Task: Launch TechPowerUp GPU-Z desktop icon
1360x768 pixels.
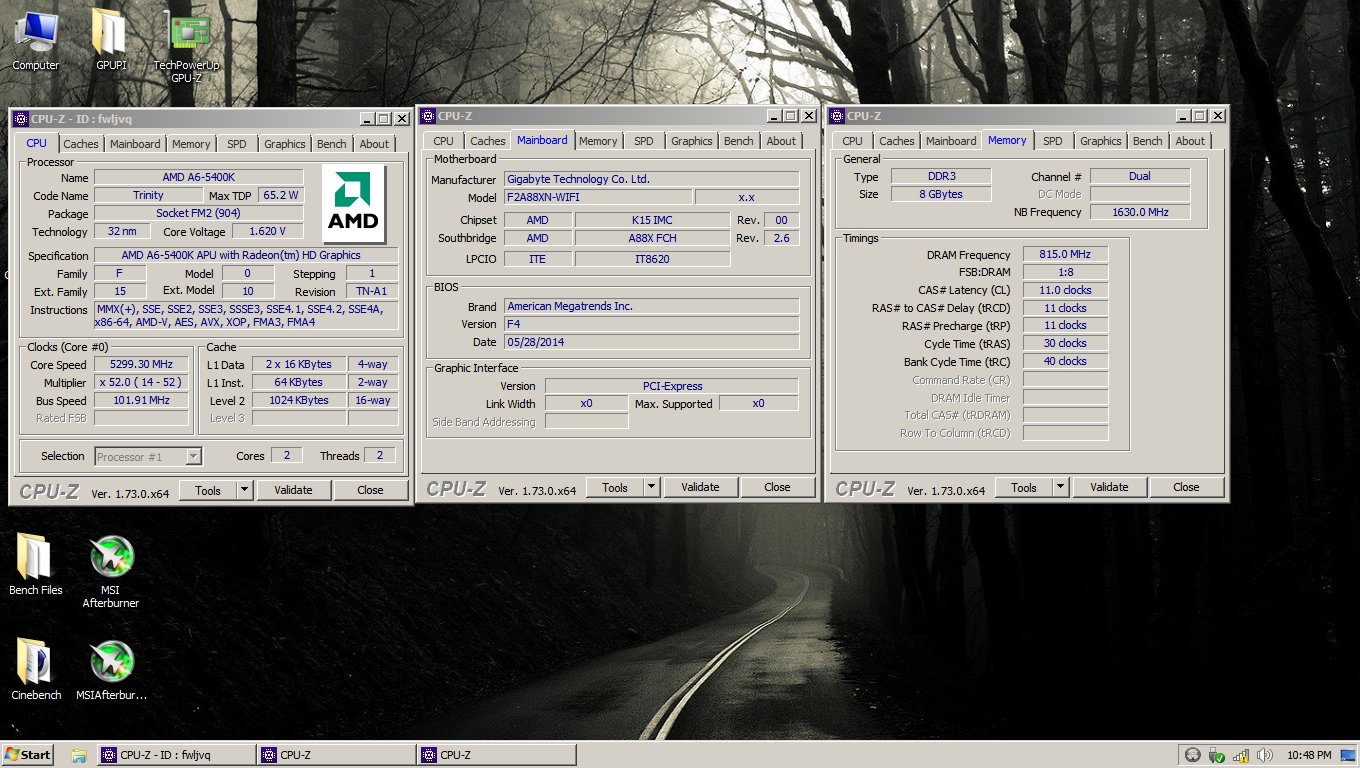Action: click(x=186, y=47)
